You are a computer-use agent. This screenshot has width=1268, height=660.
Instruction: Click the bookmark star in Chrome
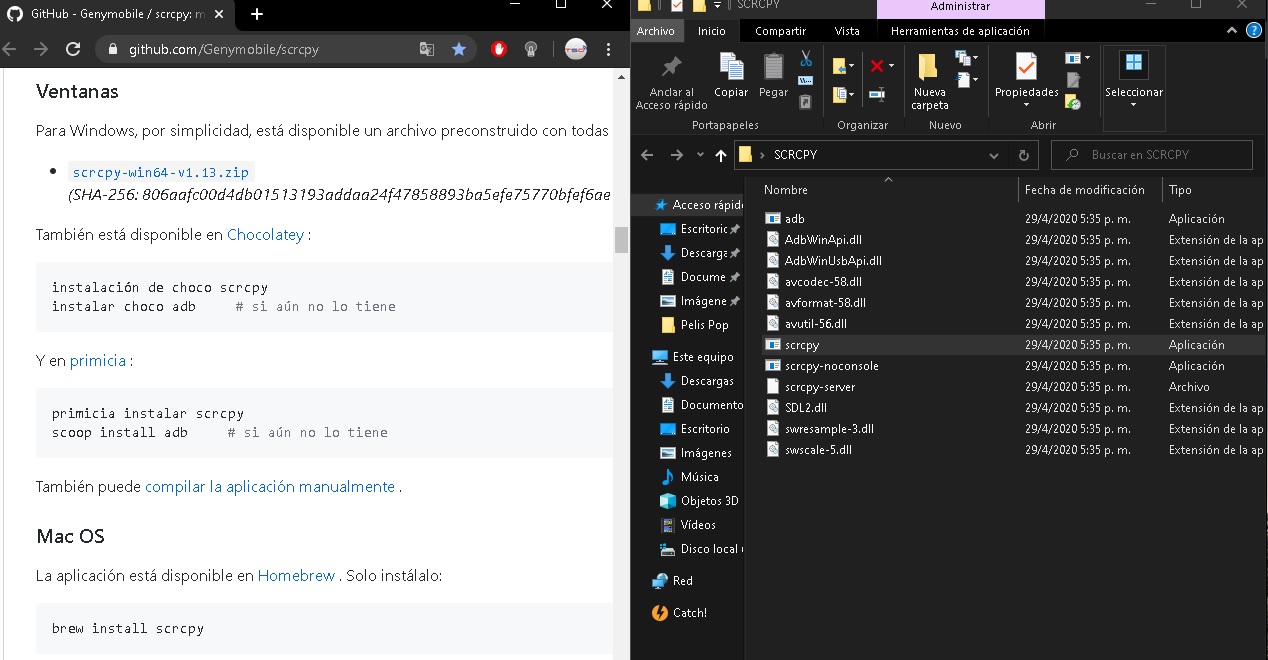tap(459, 48)
